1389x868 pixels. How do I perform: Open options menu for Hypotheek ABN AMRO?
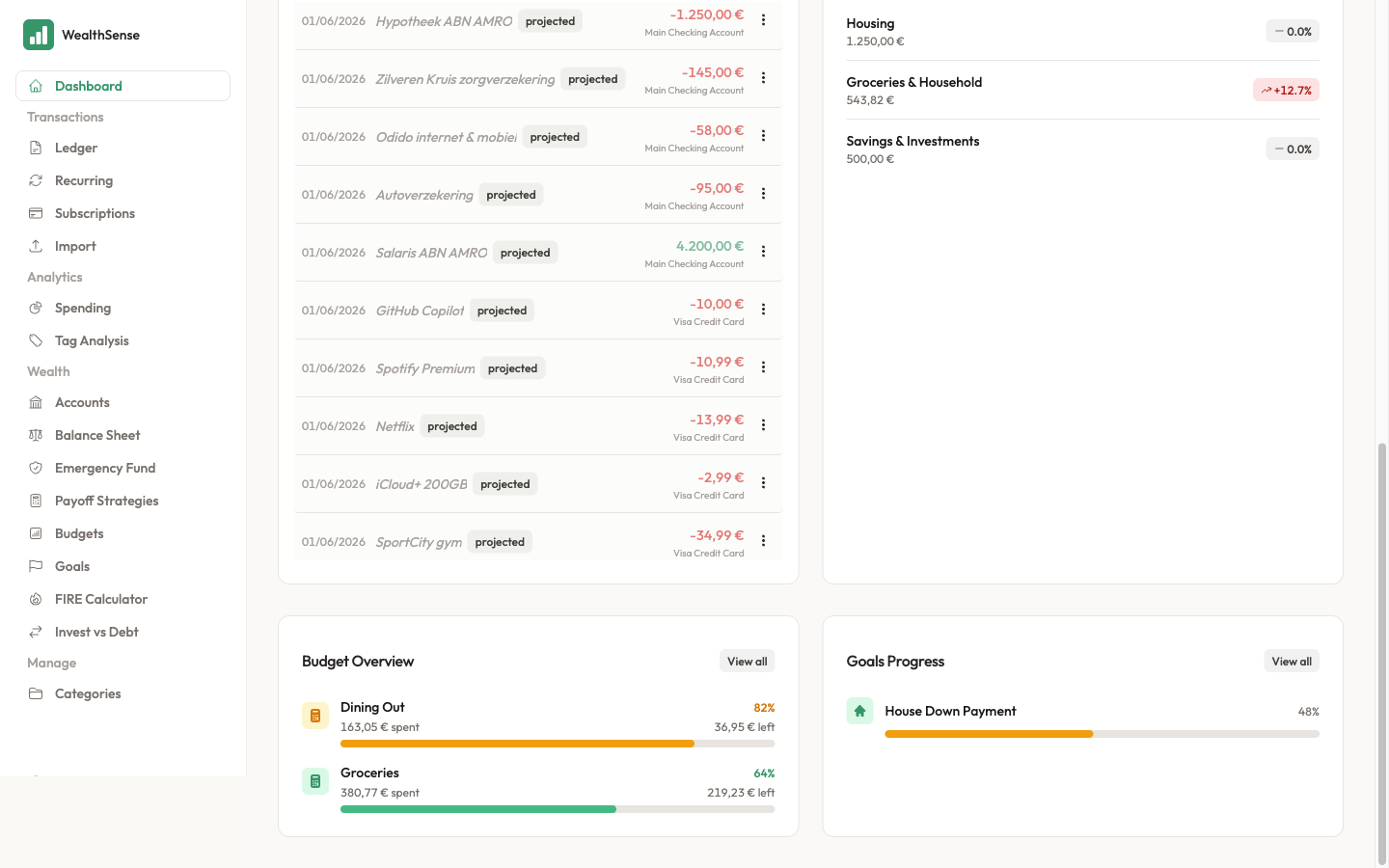(763, 20)
